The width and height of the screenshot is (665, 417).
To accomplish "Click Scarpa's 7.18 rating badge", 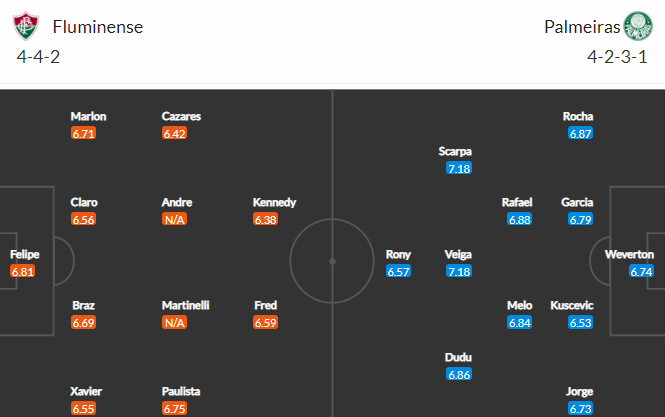I will [x=459, y=168].
